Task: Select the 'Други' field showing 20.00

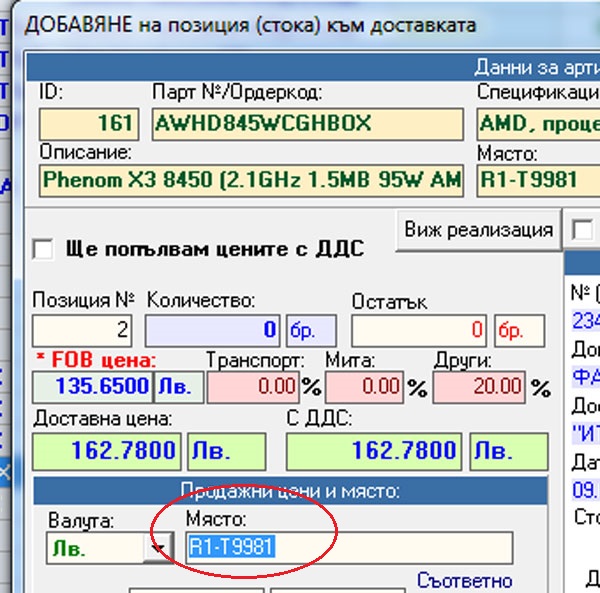Action: (x=479, y=387)
